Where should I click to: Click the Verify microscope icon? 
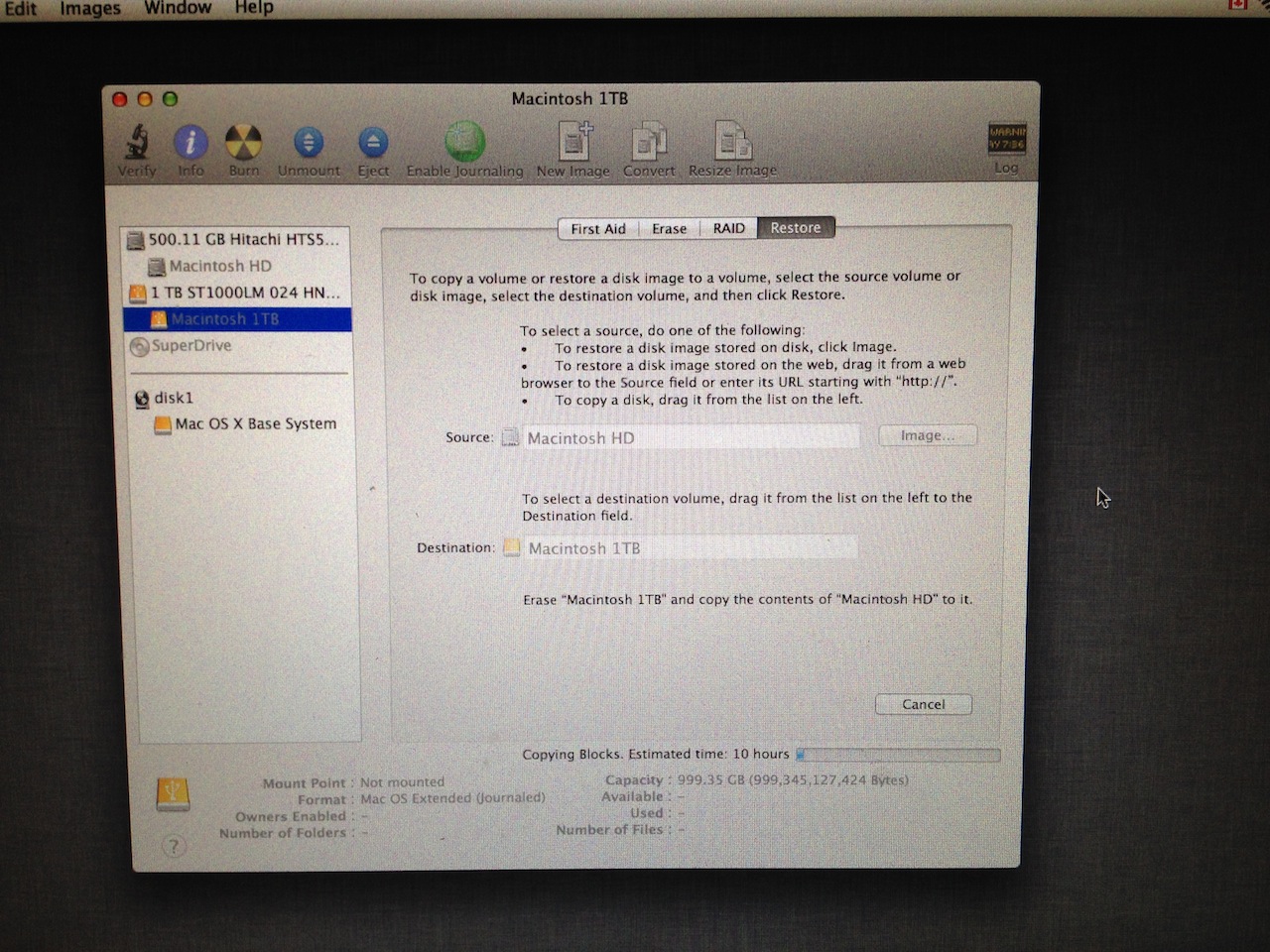point(137,142)
